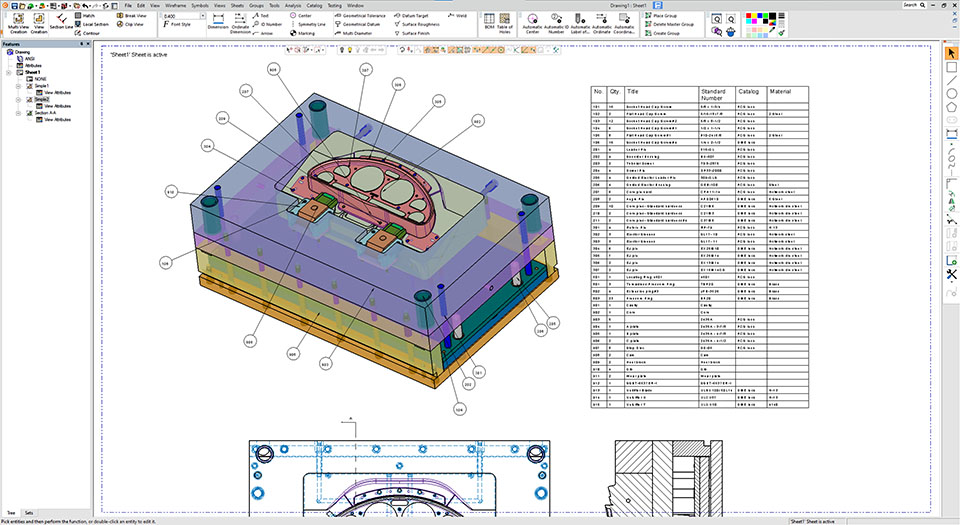The image size is (960, 525).
Task: Pin the Features panel
Action: point(81,44)
